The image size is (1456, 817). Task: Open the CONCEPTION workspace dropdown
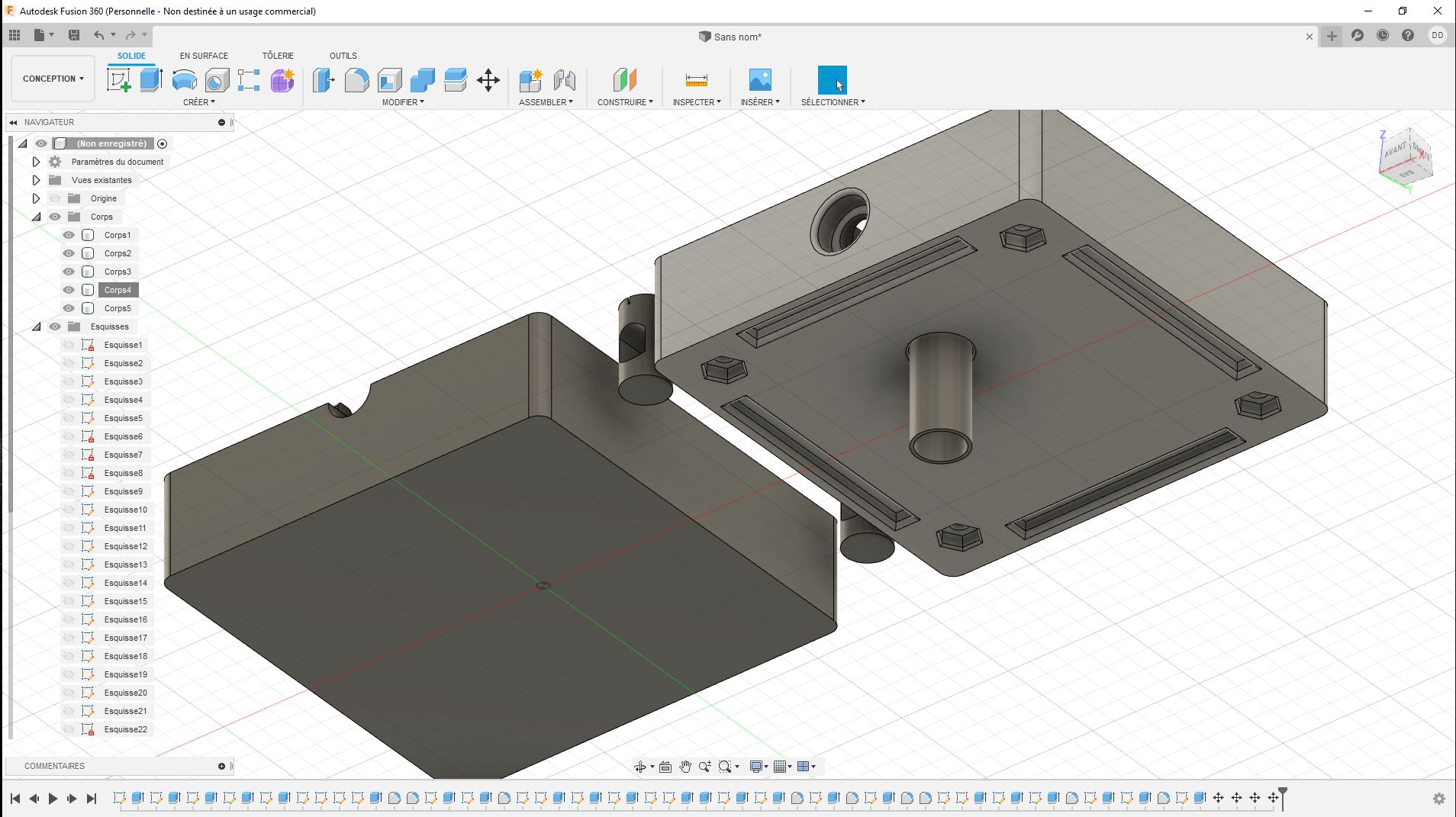(x=53, y=79)
